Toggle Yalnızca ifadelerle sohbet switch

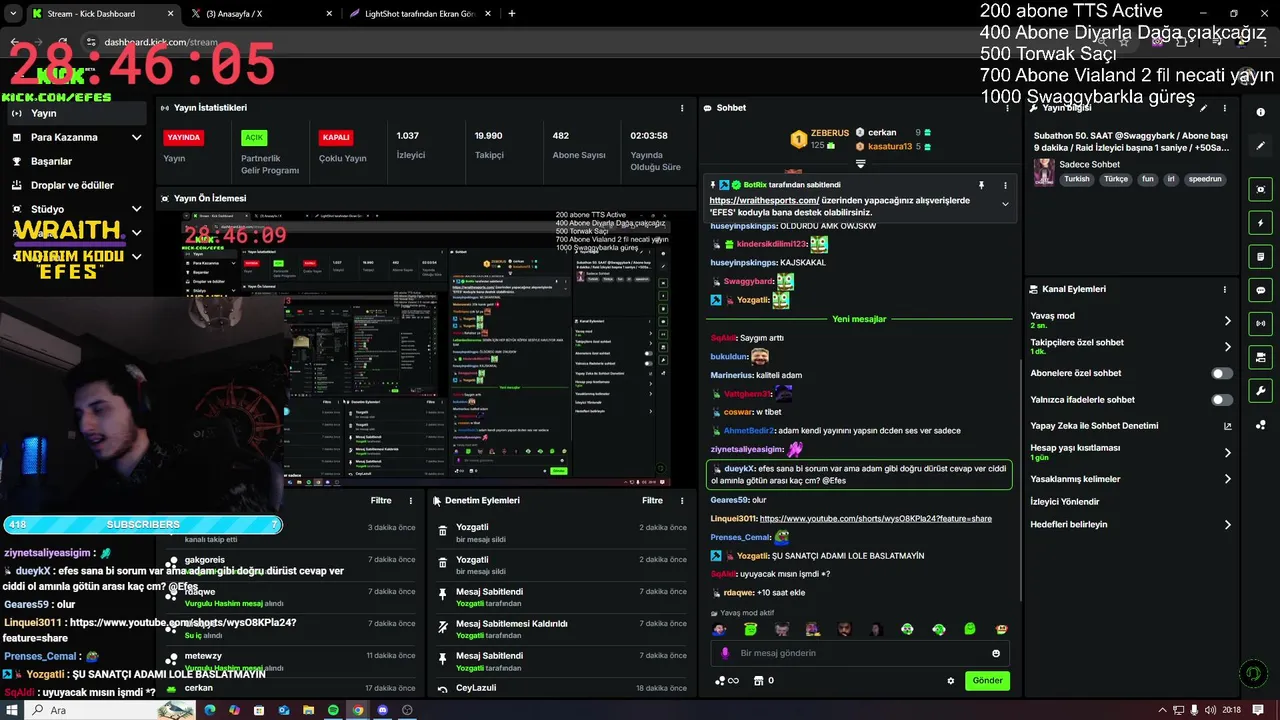point(1222,400)
